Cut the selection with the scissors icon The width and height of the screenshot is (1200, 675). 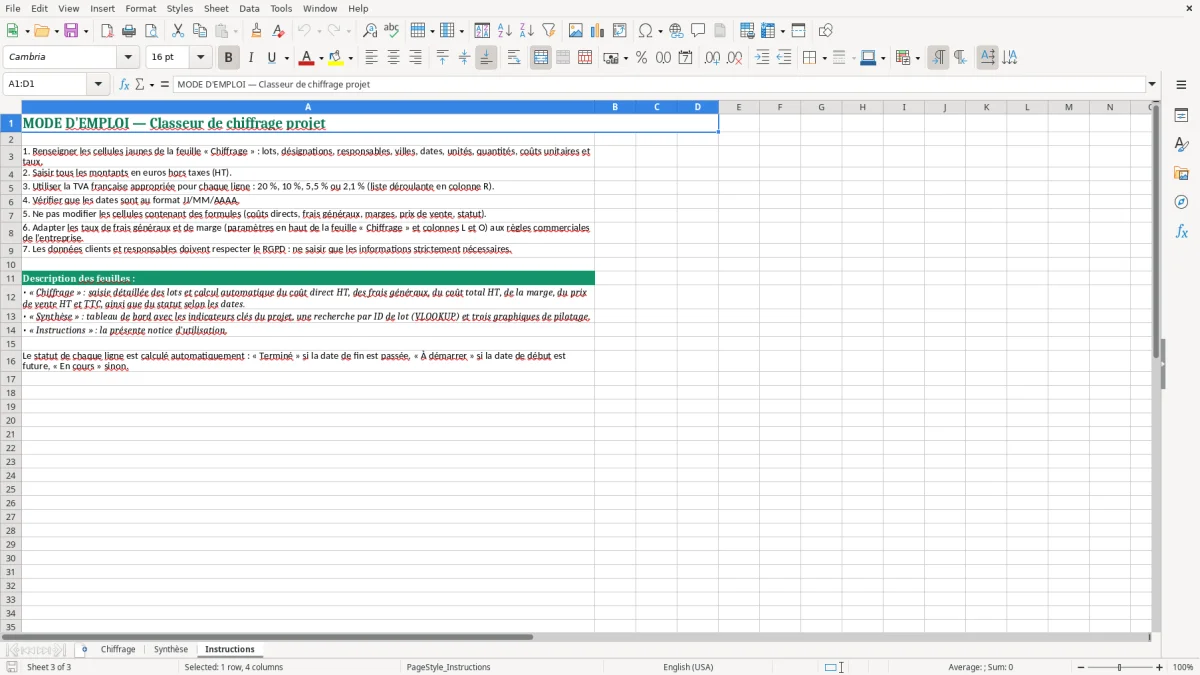click(178, 31)
